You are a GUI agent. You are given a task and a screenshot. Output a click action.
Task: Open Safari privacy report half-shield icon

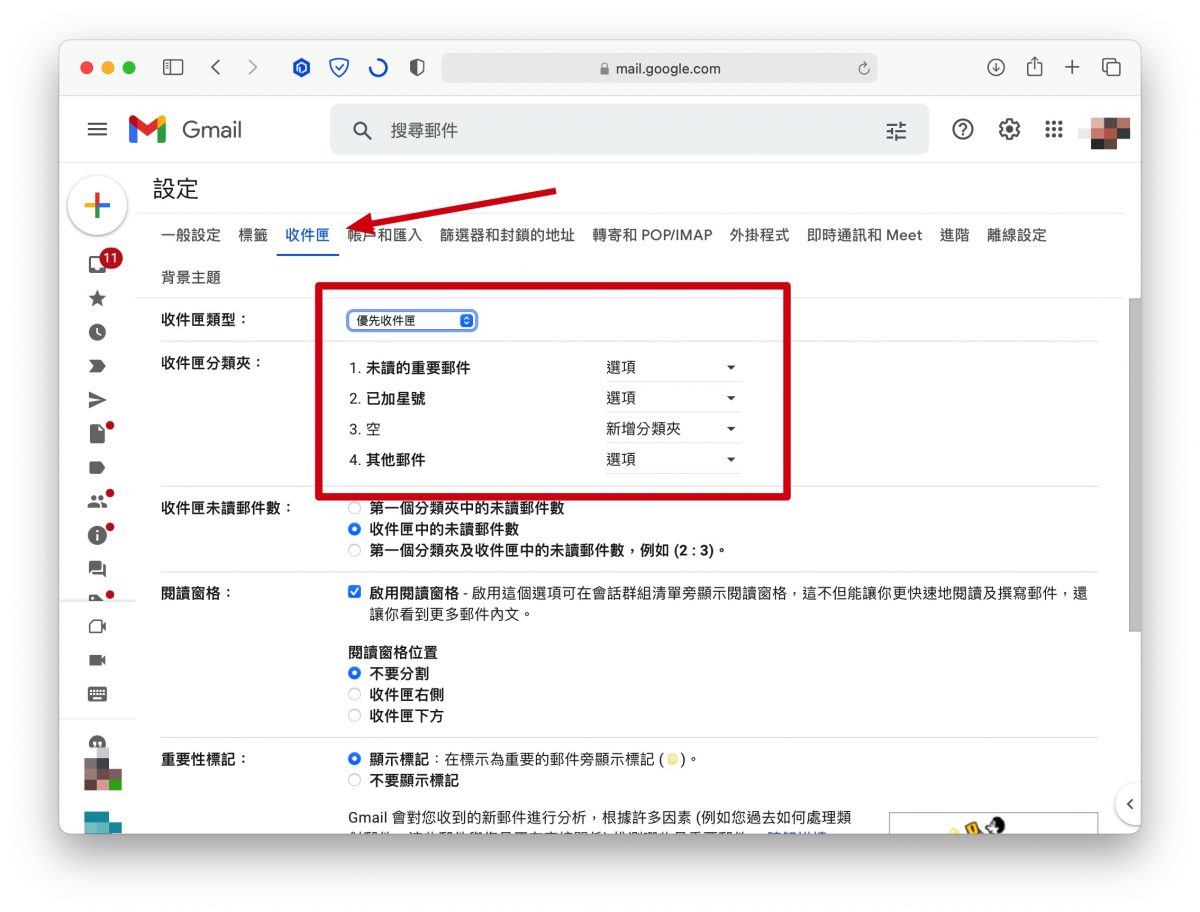(417, 68)
